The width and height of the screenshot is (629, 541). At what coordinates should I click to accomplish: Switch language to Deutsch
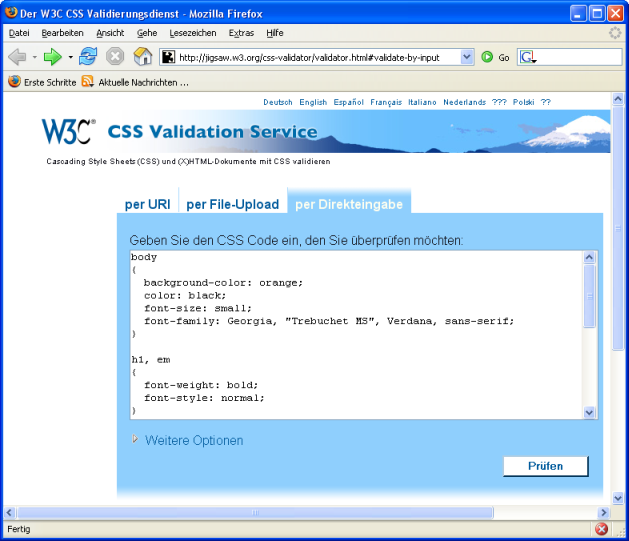278,102
